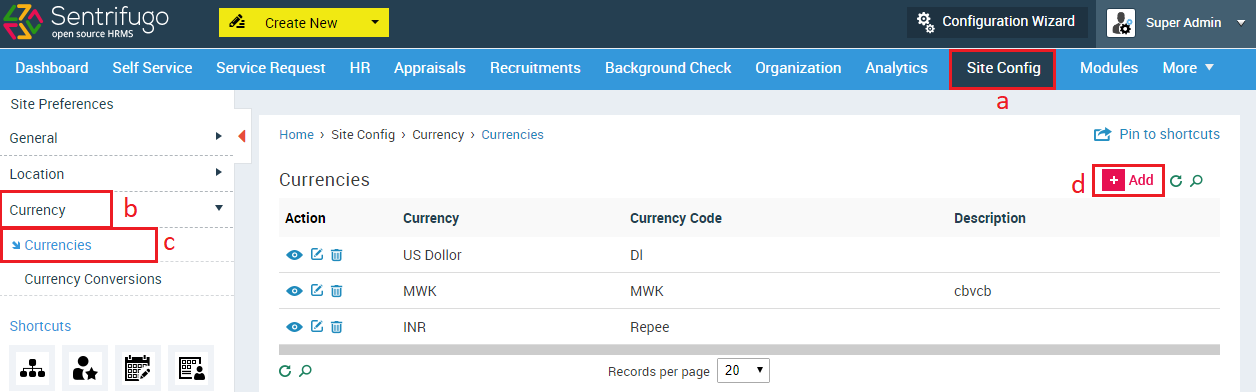Delete the MWK row
This screenshot has width=1256, height=392.
coord(337,291)
